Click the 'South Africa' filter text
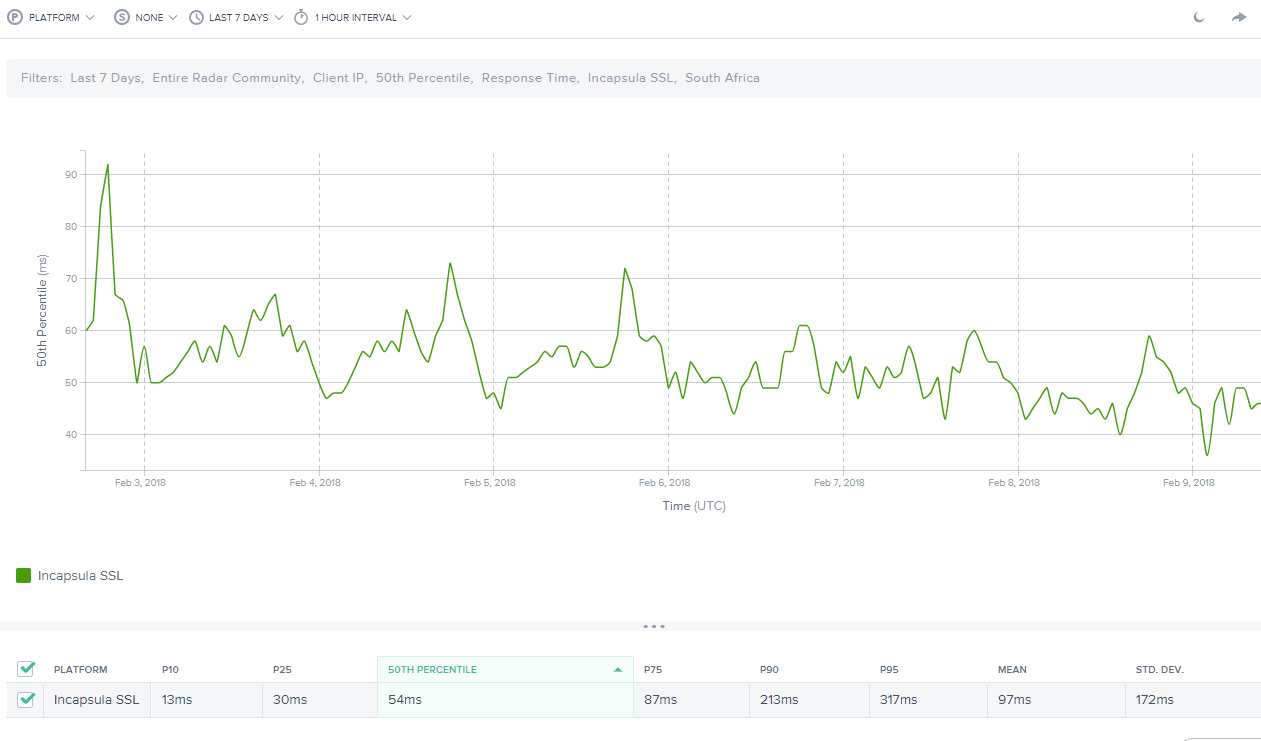Viewport: 1261px width, 741px height. [x=722, y=78]
